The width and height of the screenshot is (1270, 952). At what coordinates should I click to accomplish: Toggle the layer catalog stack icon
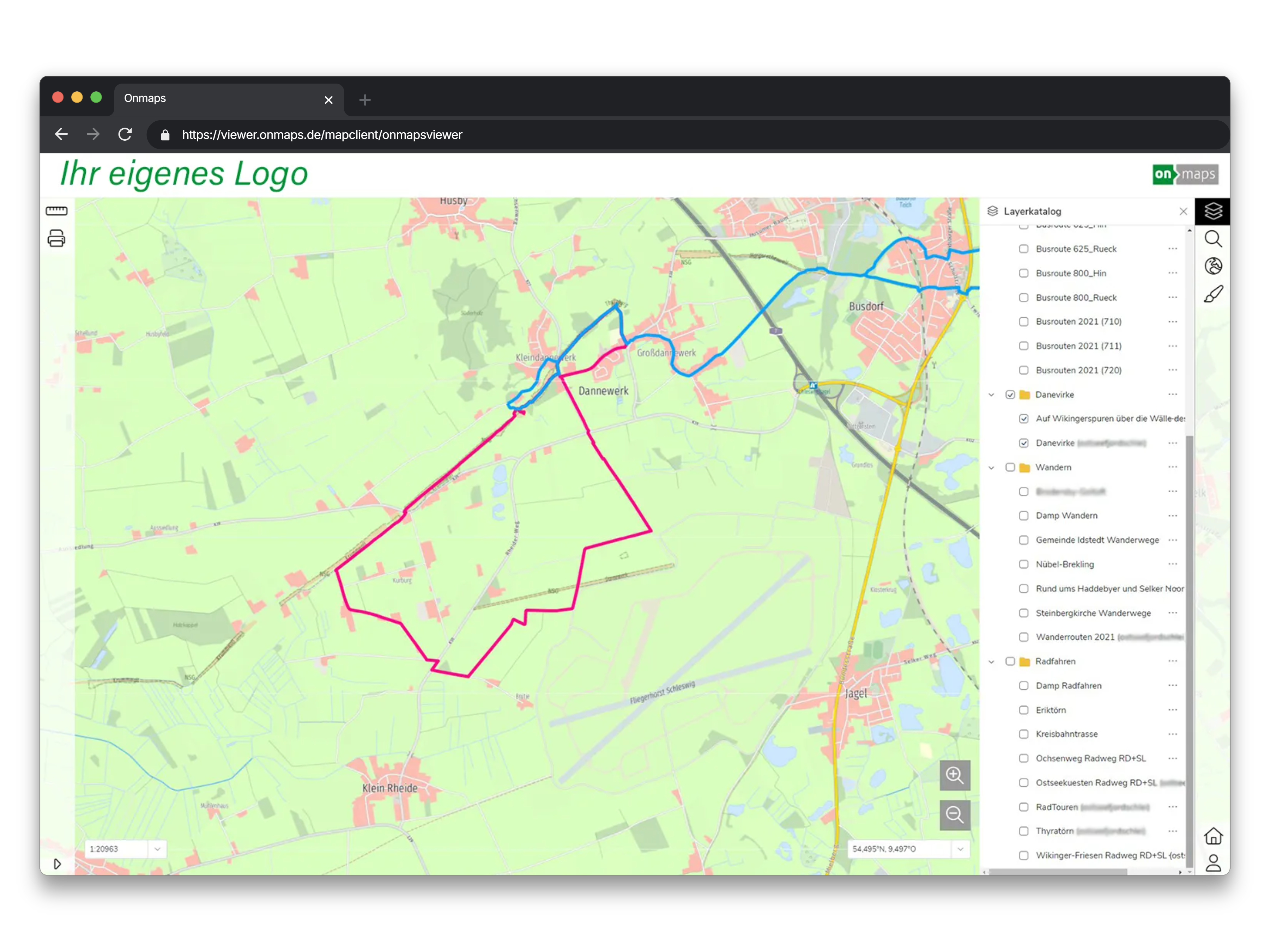[x=1212, y=211]
